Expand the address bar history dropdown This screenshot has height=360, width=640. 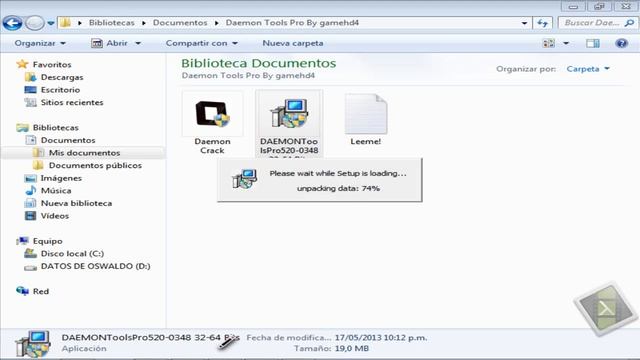pyautogui.click(x=524, y=23)
